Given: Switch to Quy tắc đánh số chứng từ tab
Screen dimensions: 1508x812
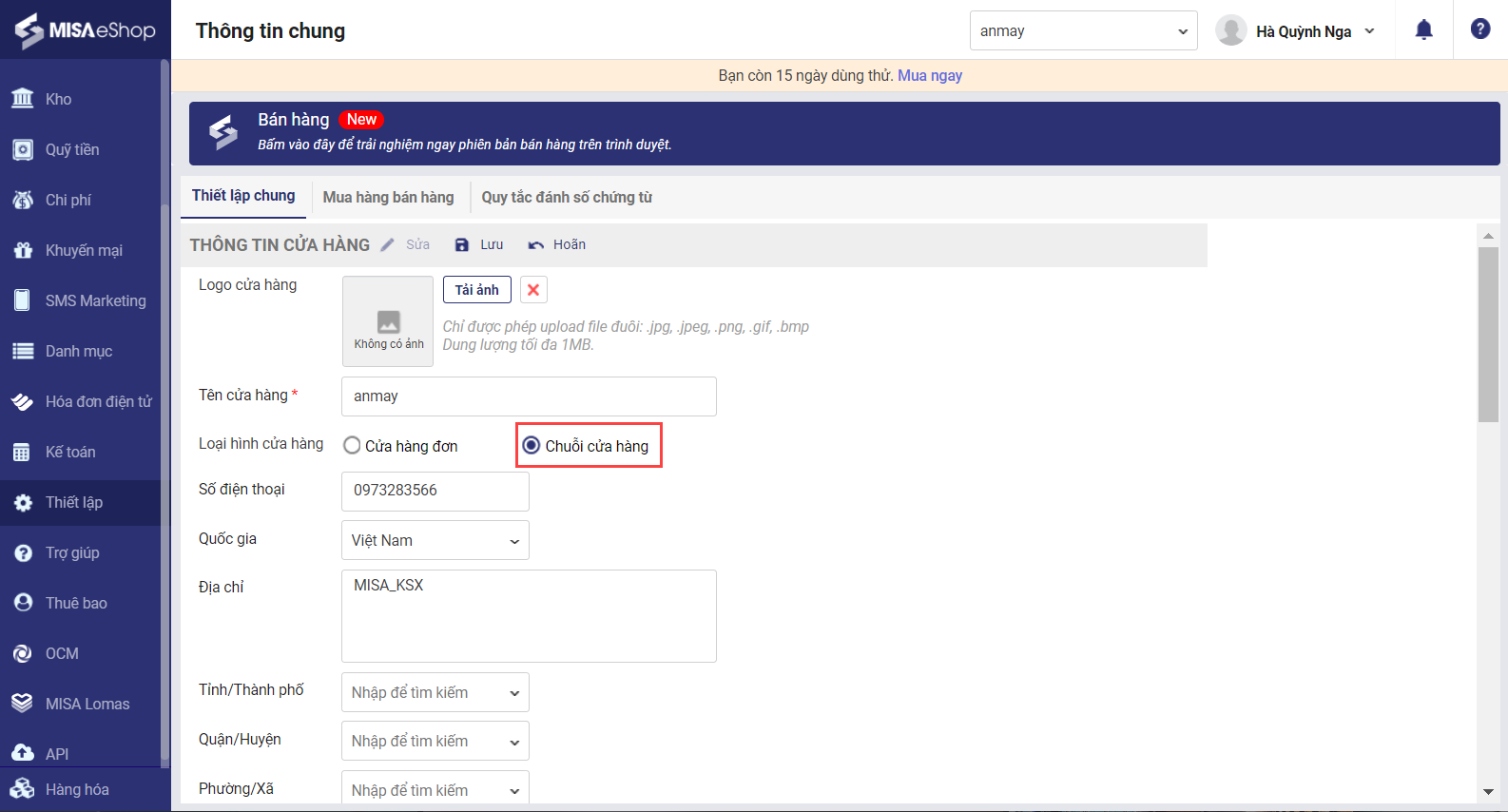Looking at the screenshot, I should point(567,197).
